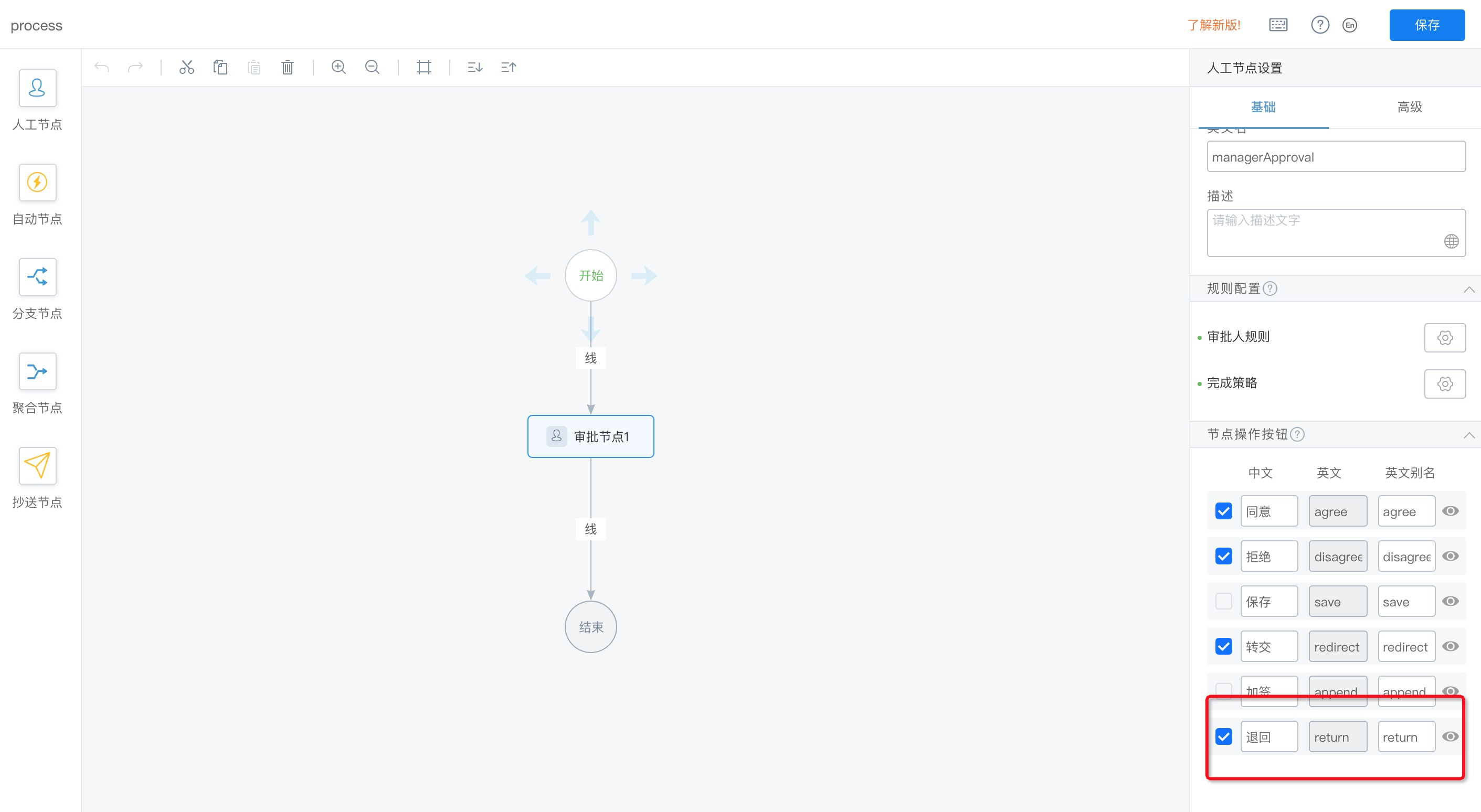Collapse the 节点操作按钮 section
The width and height of the screenshot is (1481, 812).
tap(1468, 435)
